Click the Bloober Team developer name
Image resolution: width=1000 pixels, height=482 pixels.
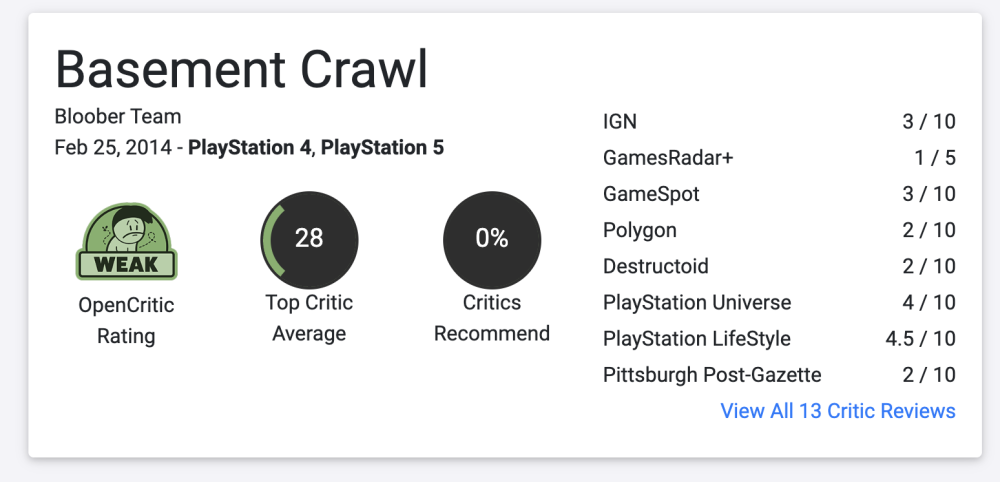(x=118, y=117)
